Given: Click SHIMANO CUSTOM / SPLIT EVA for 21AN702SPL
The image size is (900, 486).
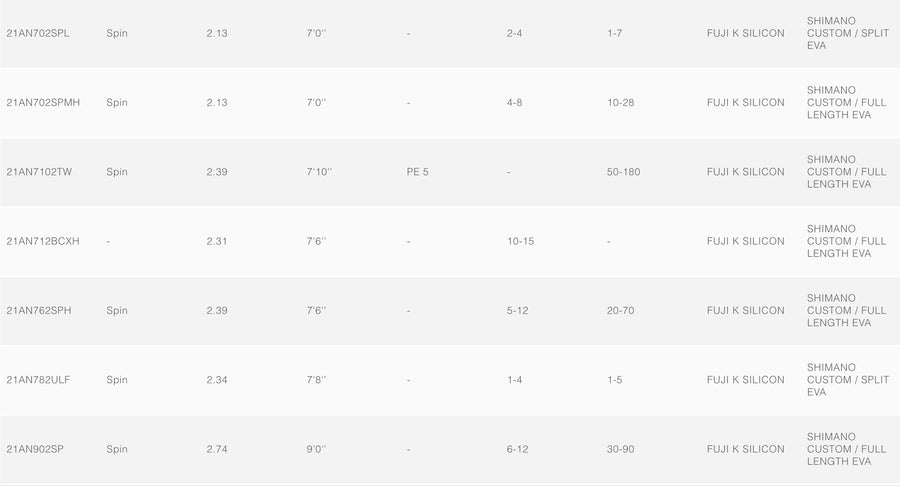Looking at the screenshot, I should coord(847,33).
